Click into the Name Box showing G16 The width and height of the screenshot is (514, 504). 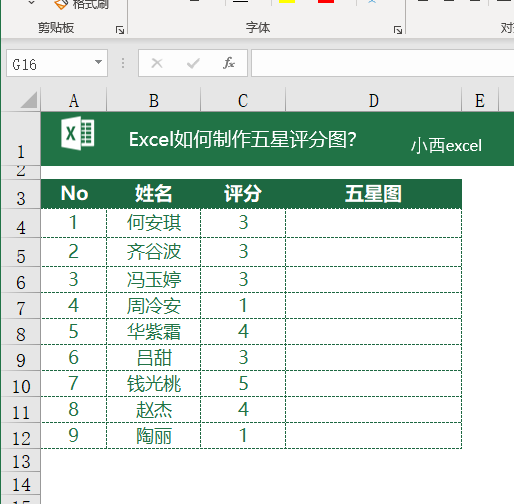[49, 63]
